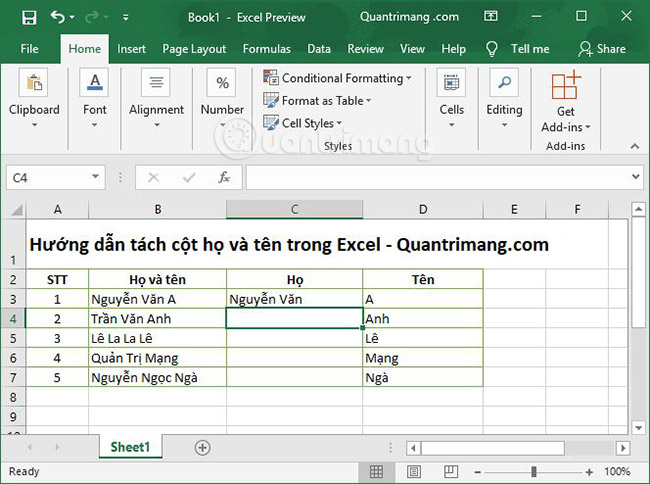This screenshot has height=484, width=650.
Task: Expand the Editing group dropdown arrow
Action: (x=504, y=125)
